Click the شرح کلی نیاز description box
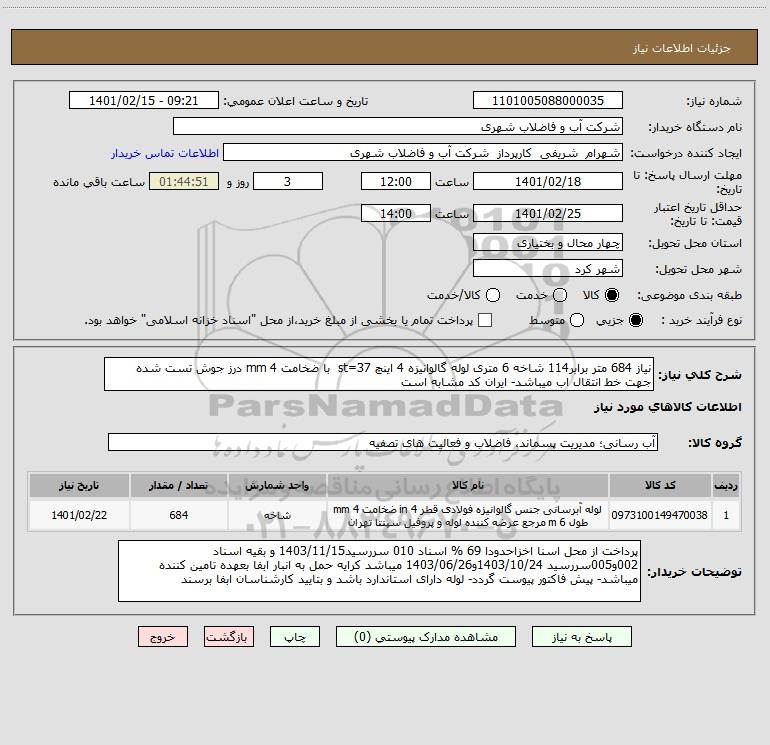This screenshot has height=745, width=770. [x=379, y=374]
